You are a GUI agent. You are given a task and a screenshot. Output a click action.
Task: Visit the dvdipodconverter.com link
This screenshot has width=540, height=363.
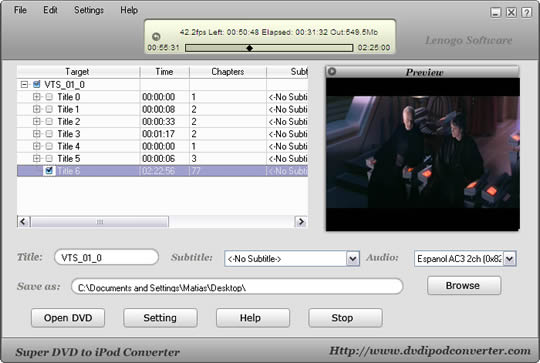pos(430,351)
